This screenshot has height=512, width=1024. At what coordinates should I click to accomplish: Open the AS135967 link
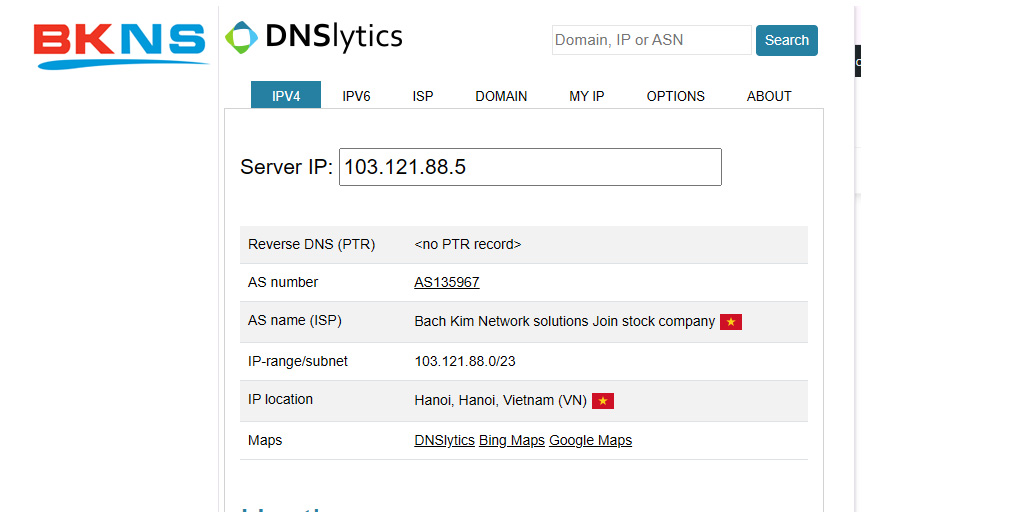point(447,282)
